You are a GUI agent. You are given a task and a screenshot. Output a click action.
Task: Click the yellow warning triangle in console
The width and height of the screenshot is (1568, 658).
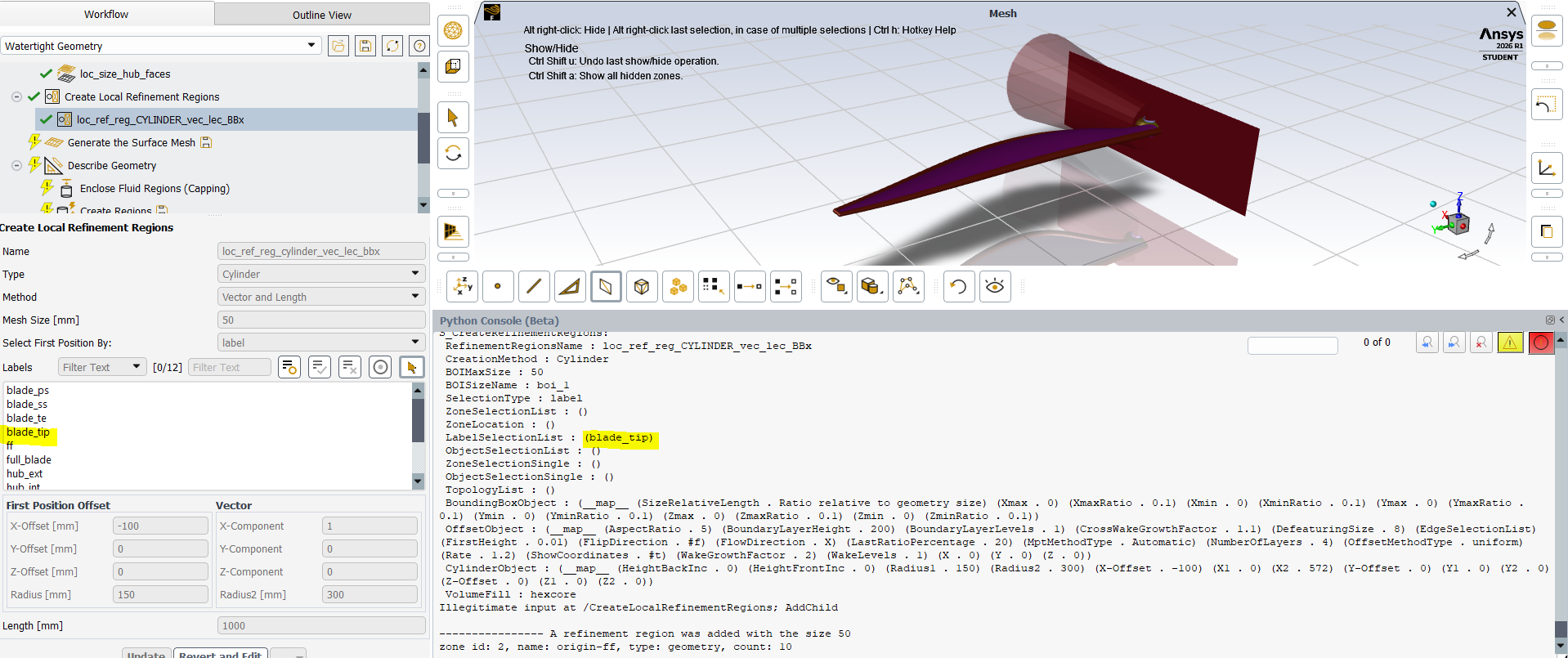click(x=1510, y=342)
